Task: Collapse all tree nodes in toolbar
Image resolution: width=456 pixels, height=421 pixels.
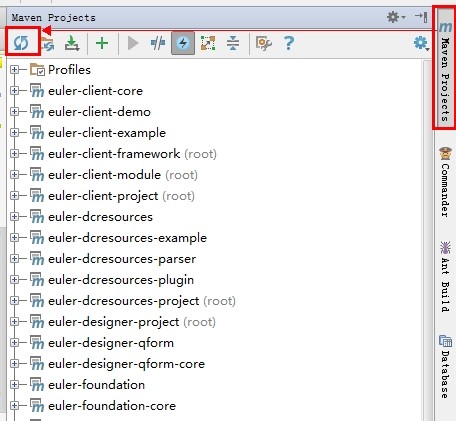Action: point(233,43)
